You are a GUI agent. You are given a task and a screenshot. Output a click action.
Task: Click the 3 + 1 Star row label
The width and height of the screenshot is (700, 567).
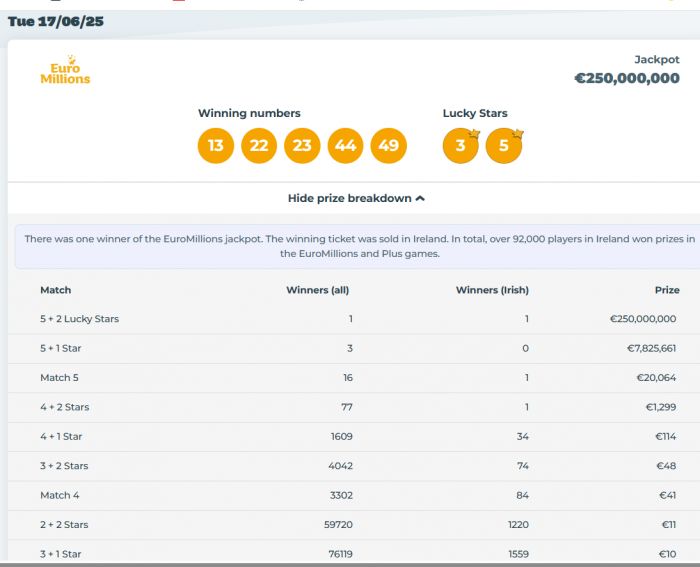pos(61,554)
